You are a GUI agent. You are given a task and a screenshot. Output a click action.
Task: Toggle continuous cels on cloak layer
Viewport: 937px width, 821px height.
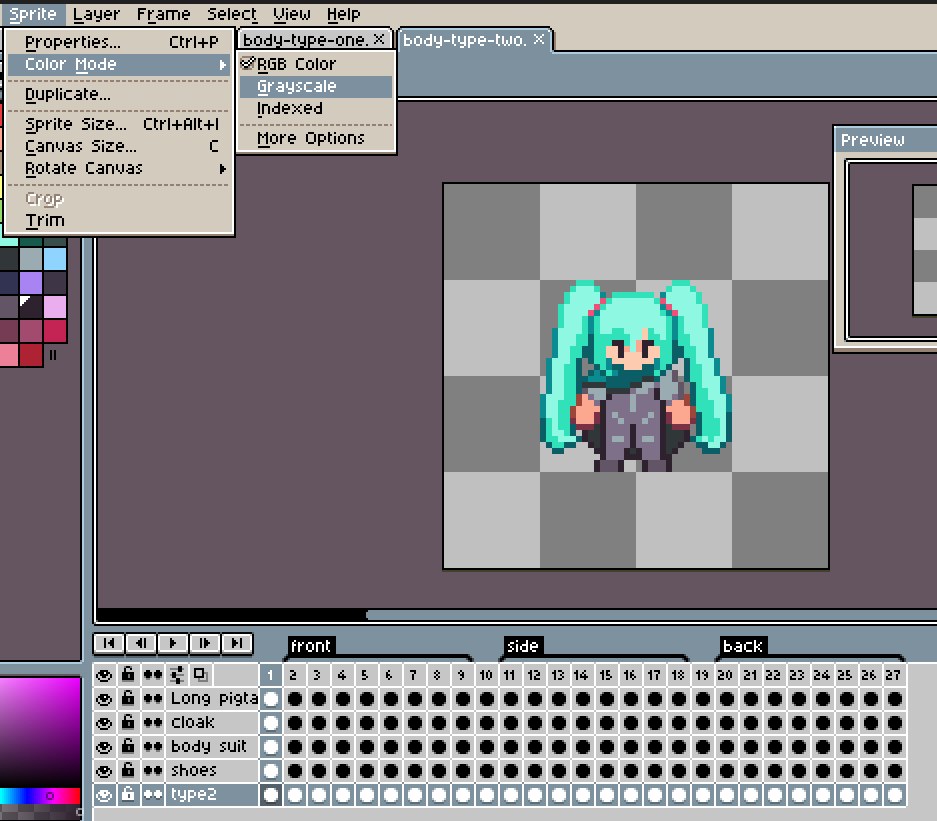[x=152, y=722]
